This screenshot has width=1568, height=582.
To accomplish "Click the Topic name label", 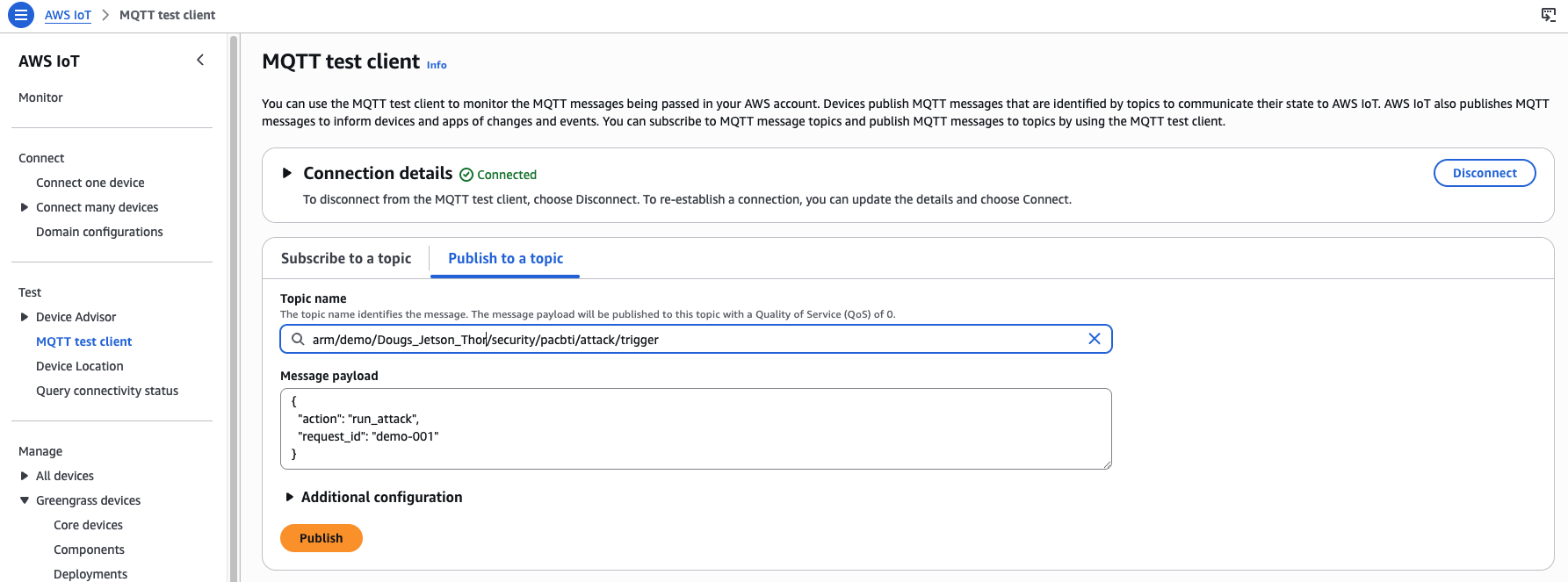I will [314, 298].
